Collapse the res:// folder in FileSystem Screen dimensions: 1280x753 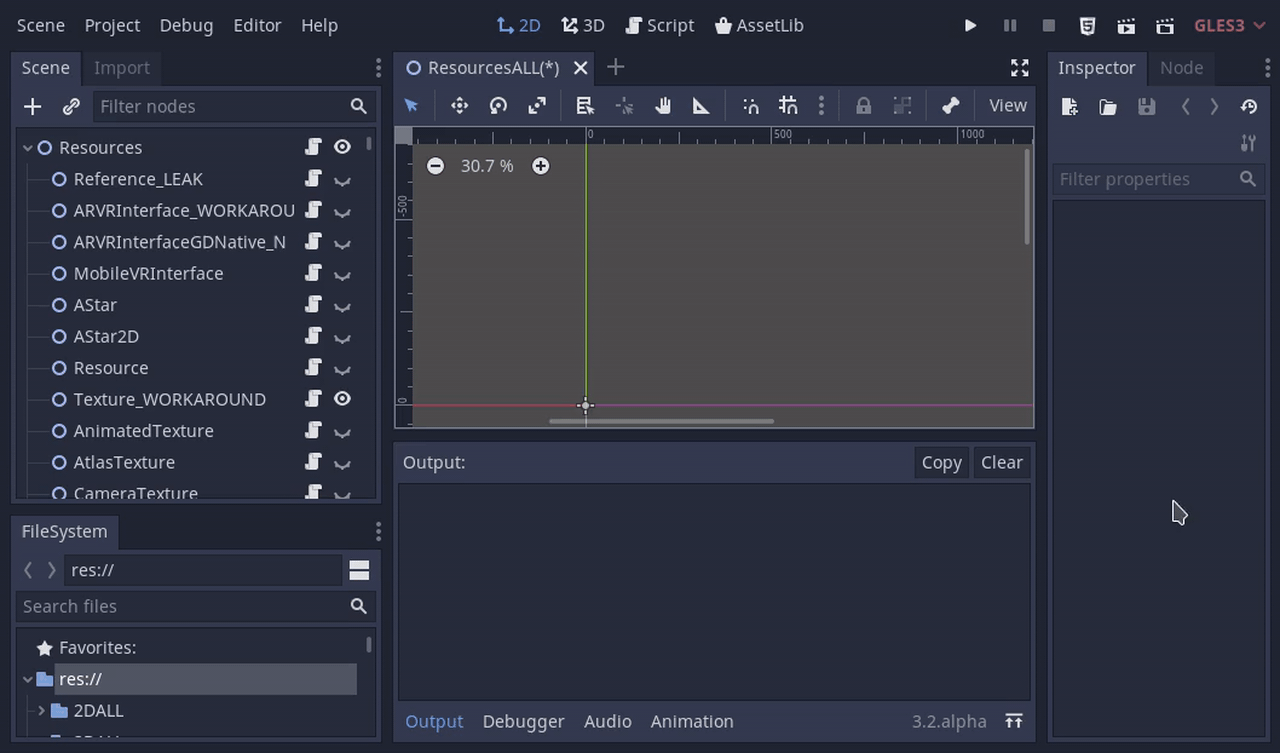(28, 679)
